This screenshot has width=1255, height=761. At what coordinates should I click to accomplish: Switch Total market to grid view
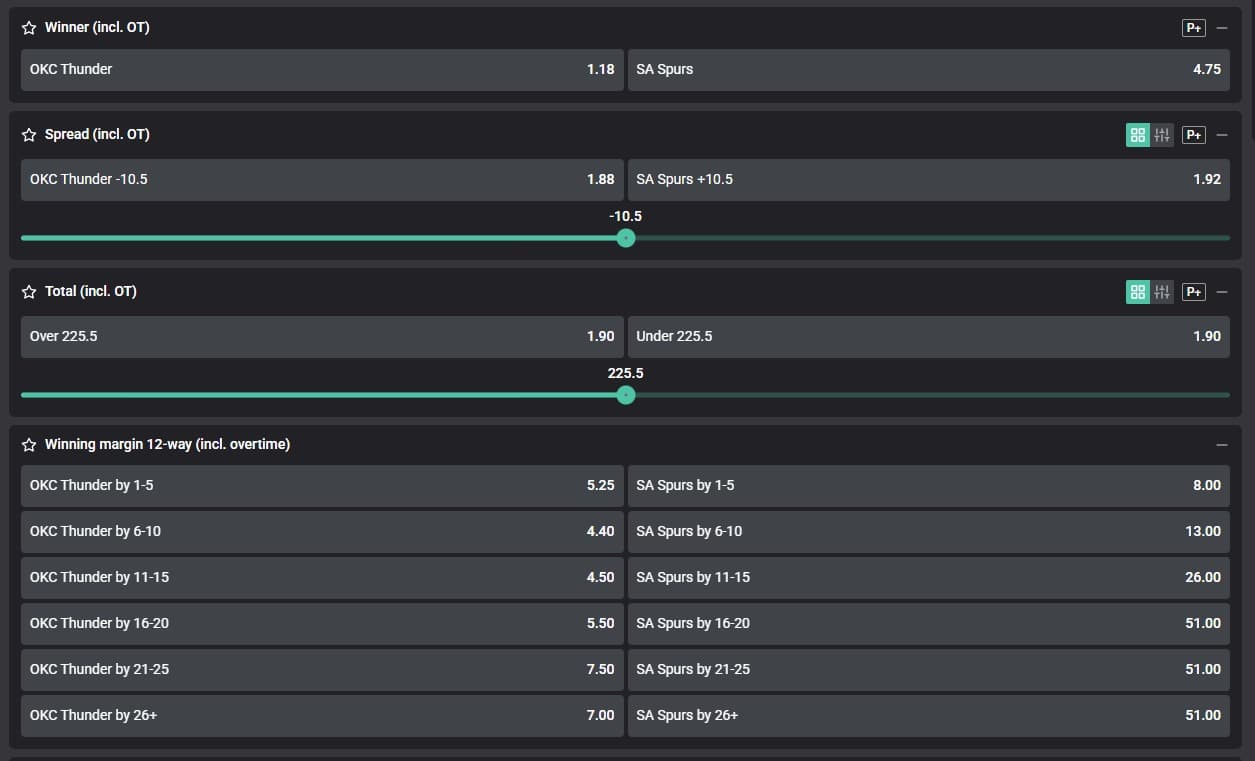1138,292
